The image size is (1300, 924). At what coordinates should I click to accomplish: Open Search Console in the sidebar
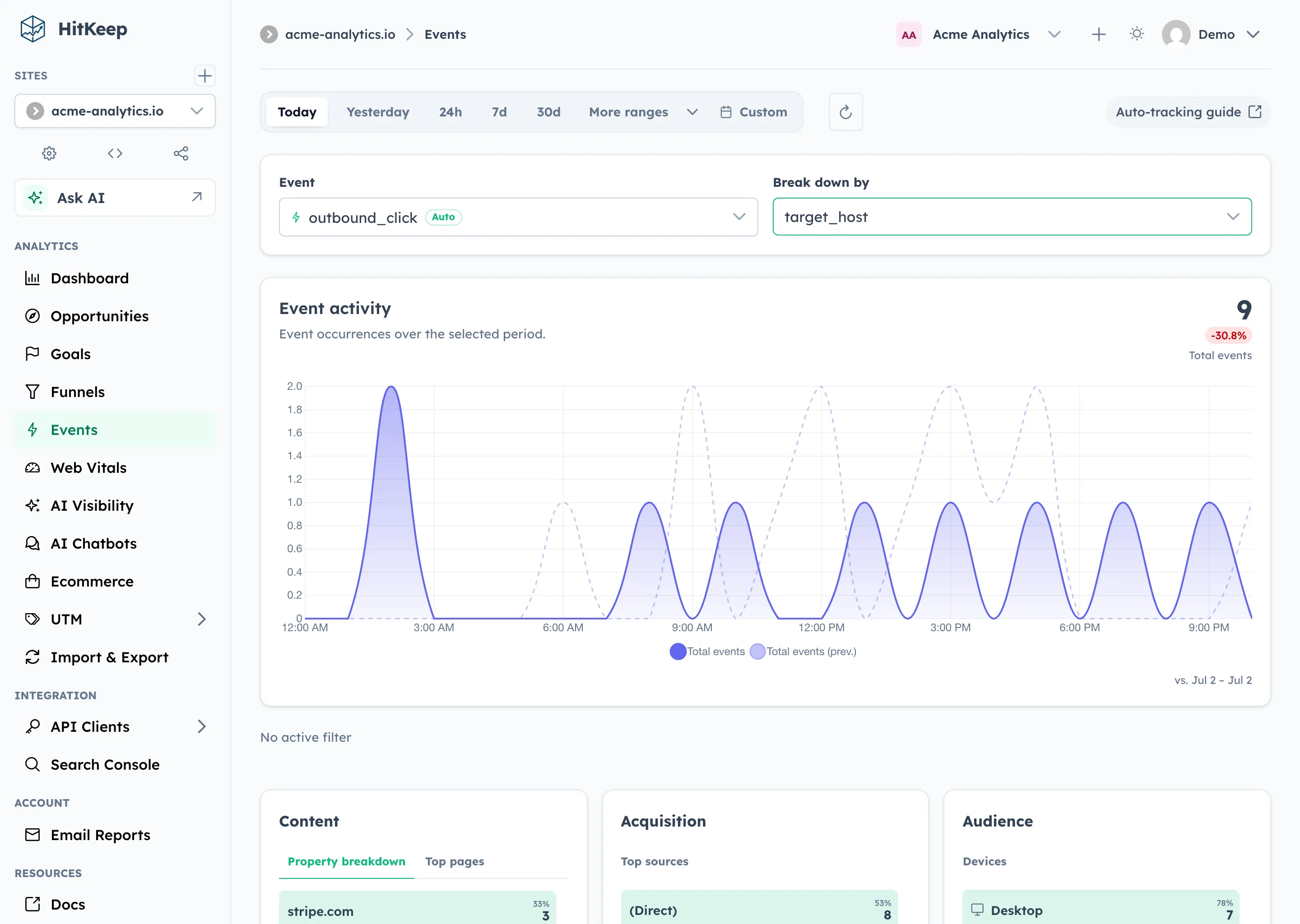(x=115, y=765)
